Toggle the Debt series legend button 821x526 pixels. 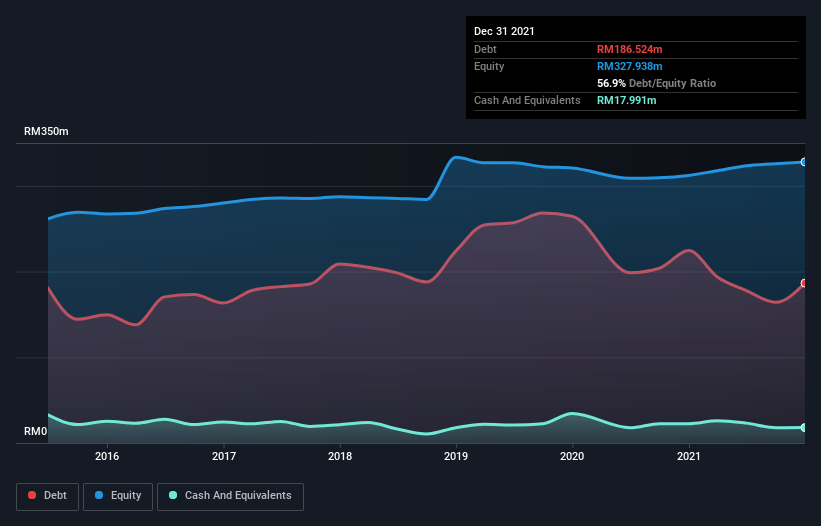point(47,496)
